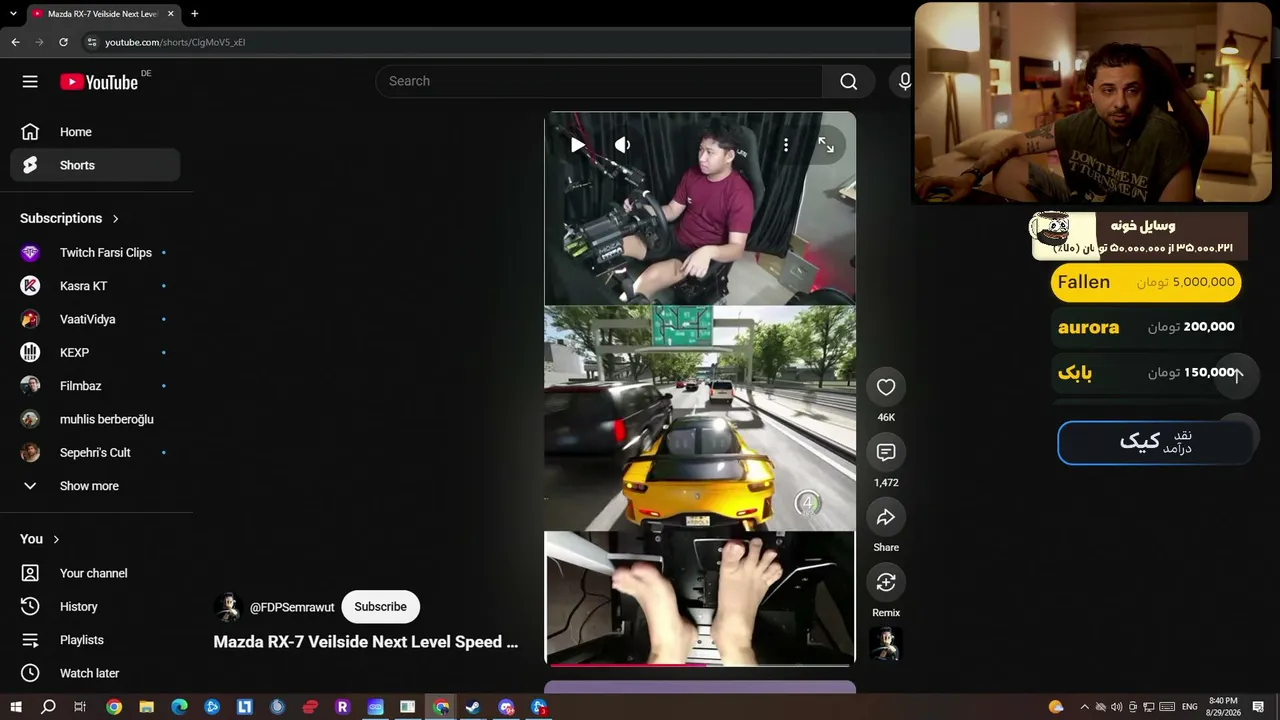Viewport: 1280px width, 720px height.
Task: Open Task View on the taskbar
Action: coord(80,707)
